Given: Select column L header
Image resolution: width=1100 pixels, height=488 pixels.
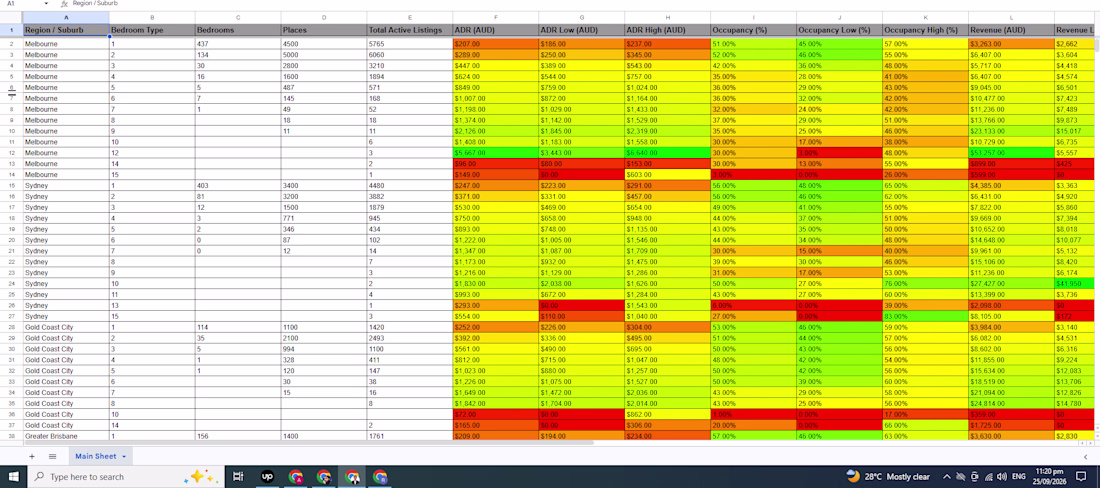Looking at the screenshot, I should [x=1011, y=17].
